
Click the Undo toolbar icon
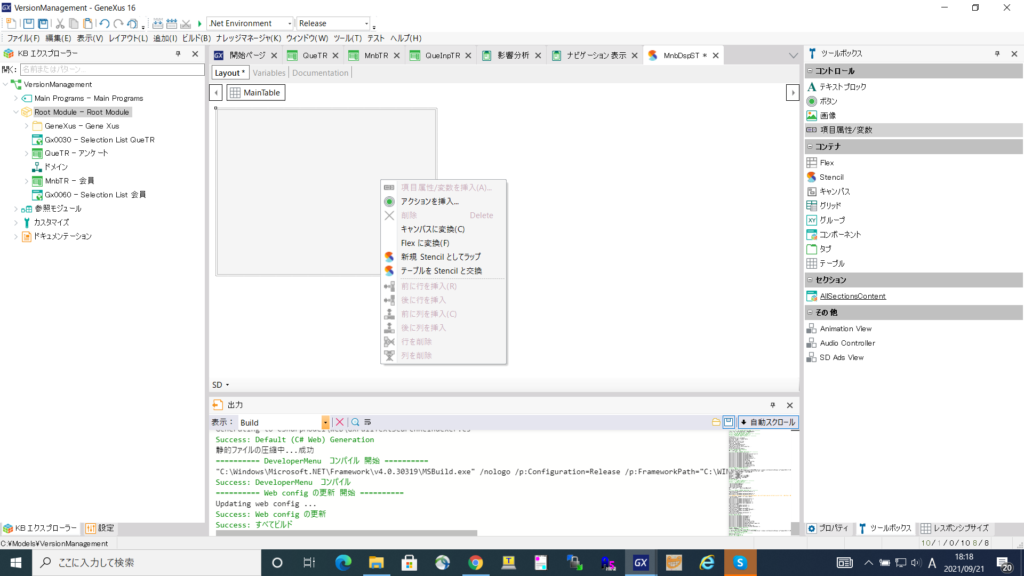[x=104, y=24]
